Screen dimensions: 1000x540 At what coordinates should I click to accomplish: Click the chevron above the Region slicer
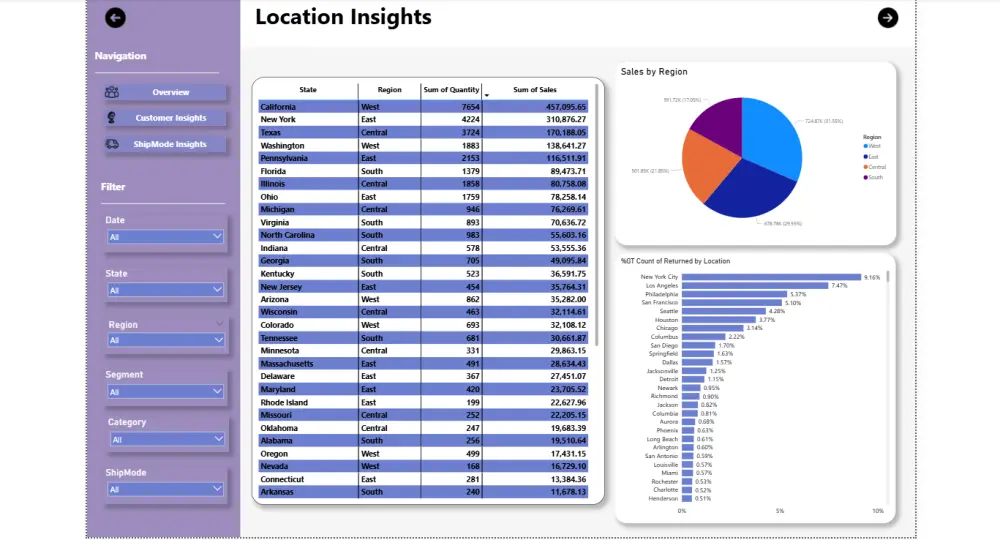pyautogui.click(x=219, y=324)
